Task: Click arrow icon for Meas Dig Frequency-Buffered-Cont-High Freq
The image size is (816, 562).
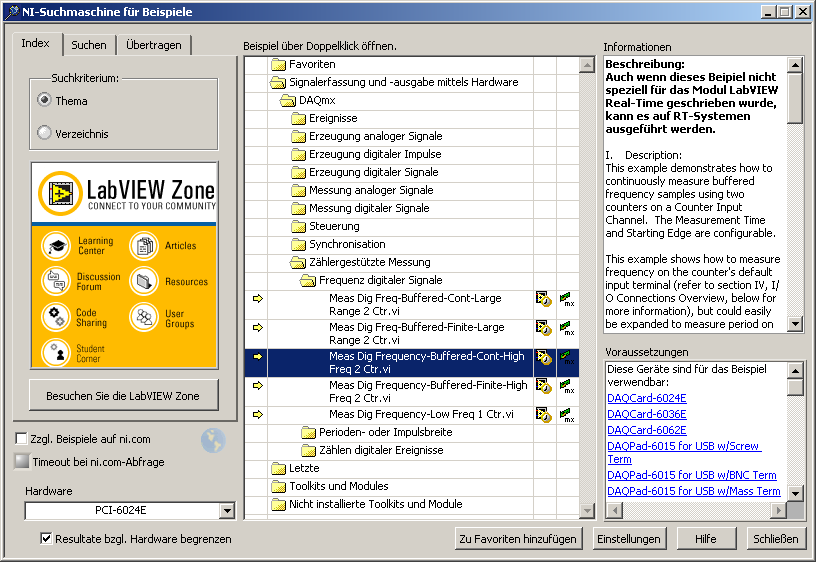Action: coord(258,356)
